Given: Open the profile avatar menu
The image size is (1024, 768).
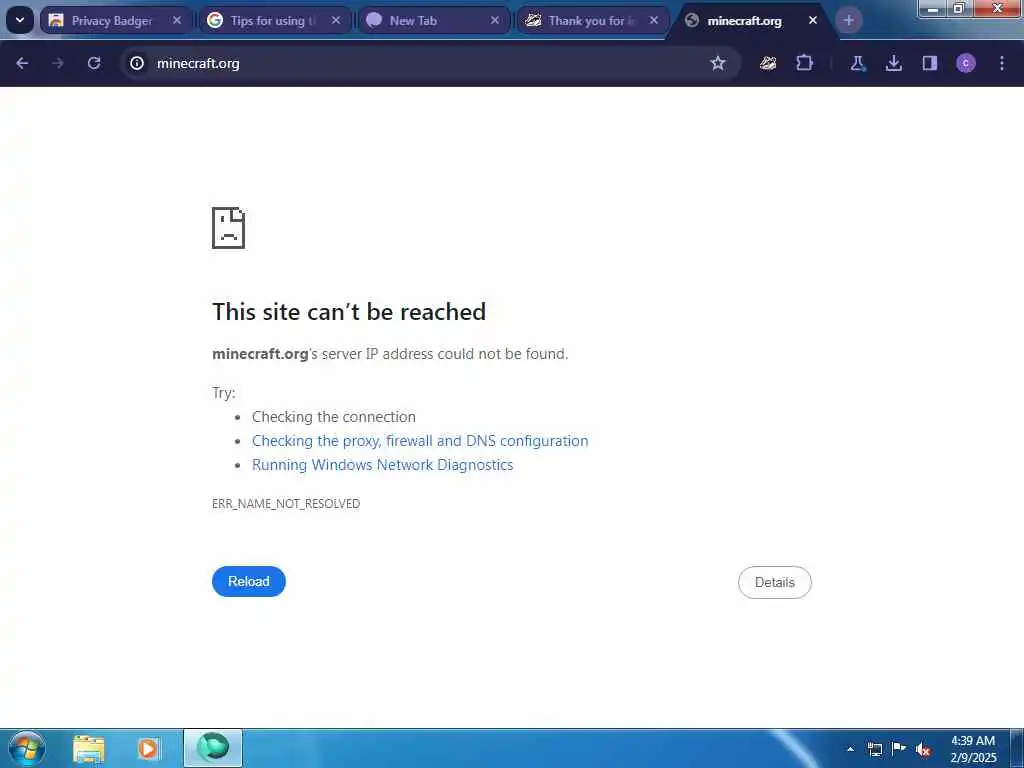Looking at the screenshot, I should tap(966, 63).
